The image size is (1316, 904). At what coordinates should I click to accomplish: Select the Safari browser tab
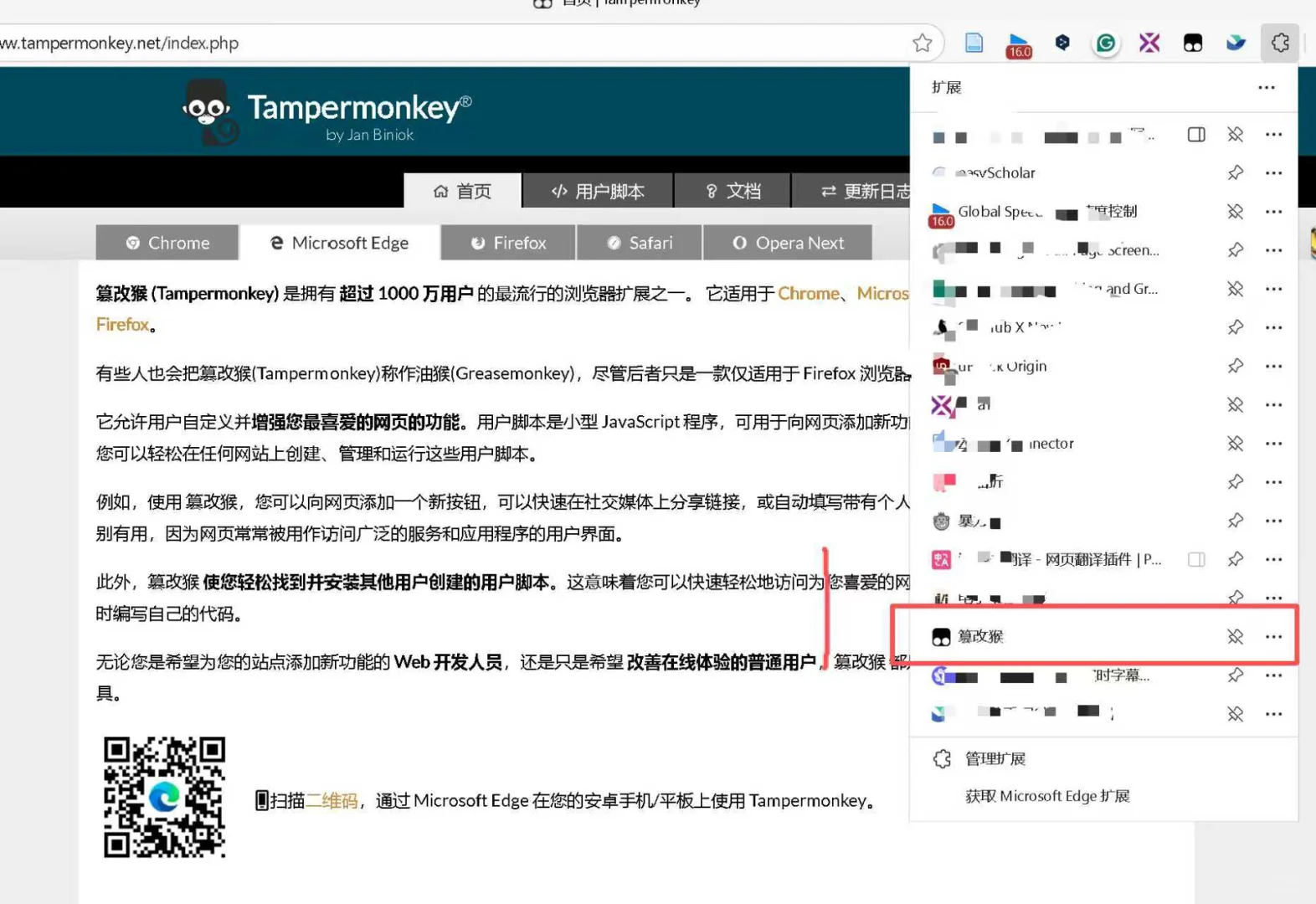640,243
